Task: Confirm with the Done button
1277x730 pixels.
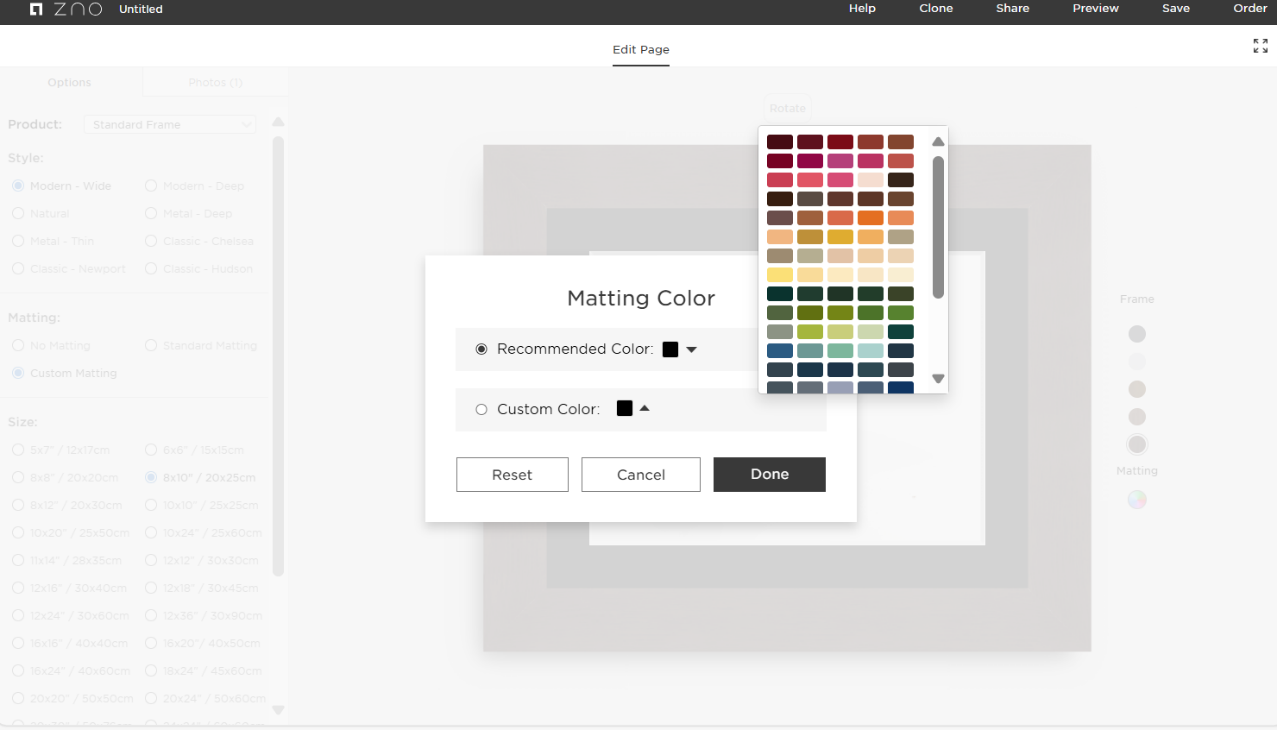Action: (769, 474)
